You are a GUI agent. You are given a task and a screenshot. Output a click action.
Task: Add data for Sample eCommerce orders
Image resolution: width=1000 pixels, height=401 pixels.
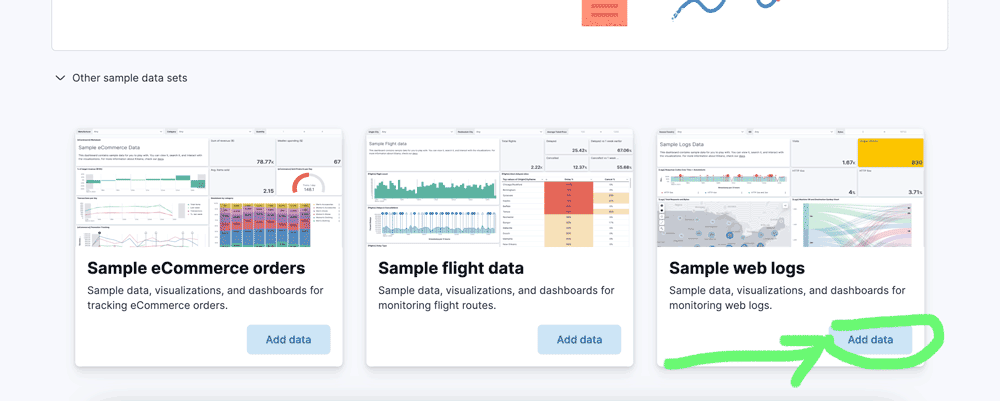click(x=288, y=339)
